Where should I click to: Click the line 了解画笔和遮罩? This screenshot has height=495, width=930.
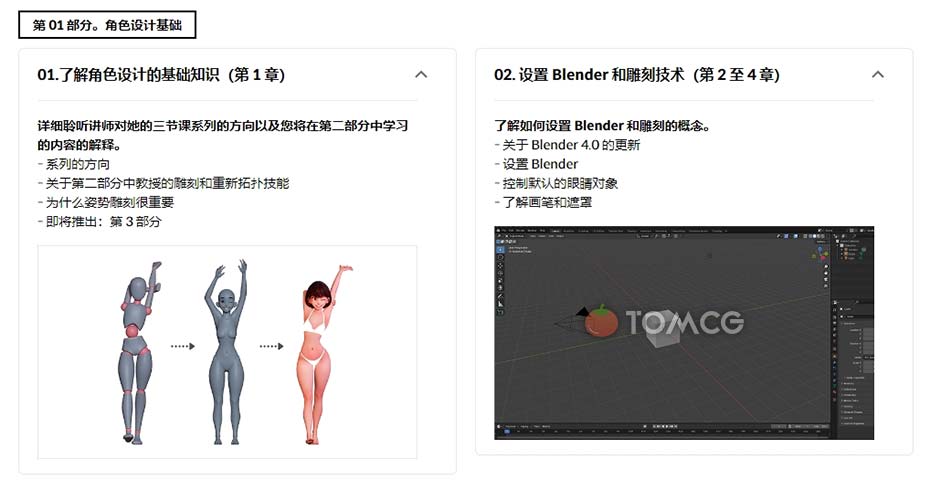point(543,202)
